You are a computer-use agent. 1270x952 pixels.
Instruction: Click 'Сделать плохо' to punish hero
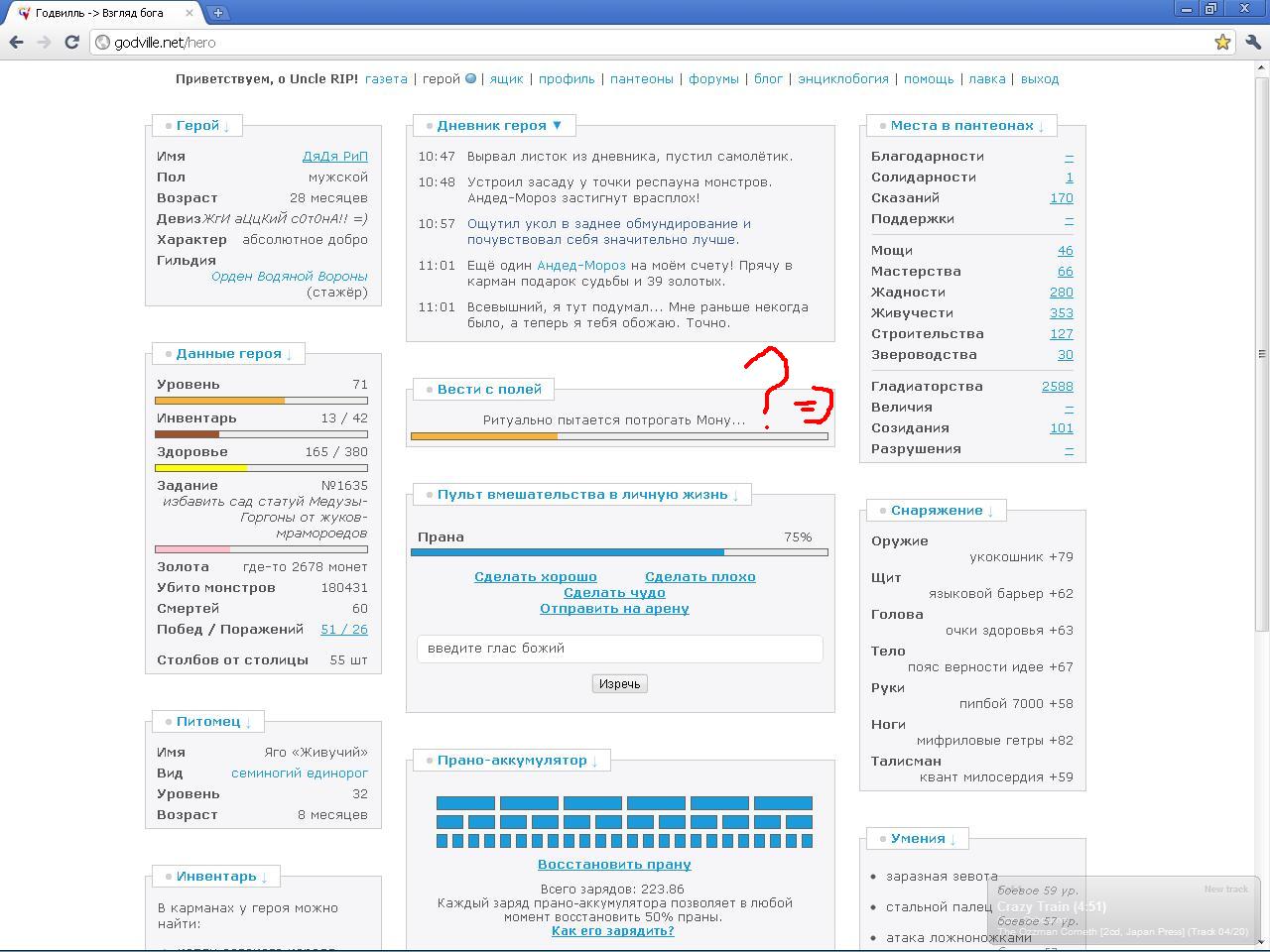point(700,577)
